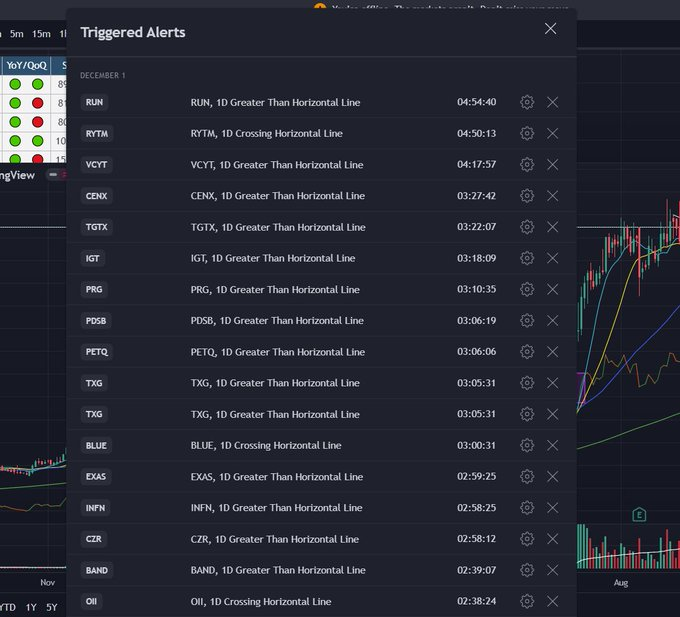Screen dimensions: 680x617
Task: Close the Triggered Alerts dialog
Action: tap(550, 29)
